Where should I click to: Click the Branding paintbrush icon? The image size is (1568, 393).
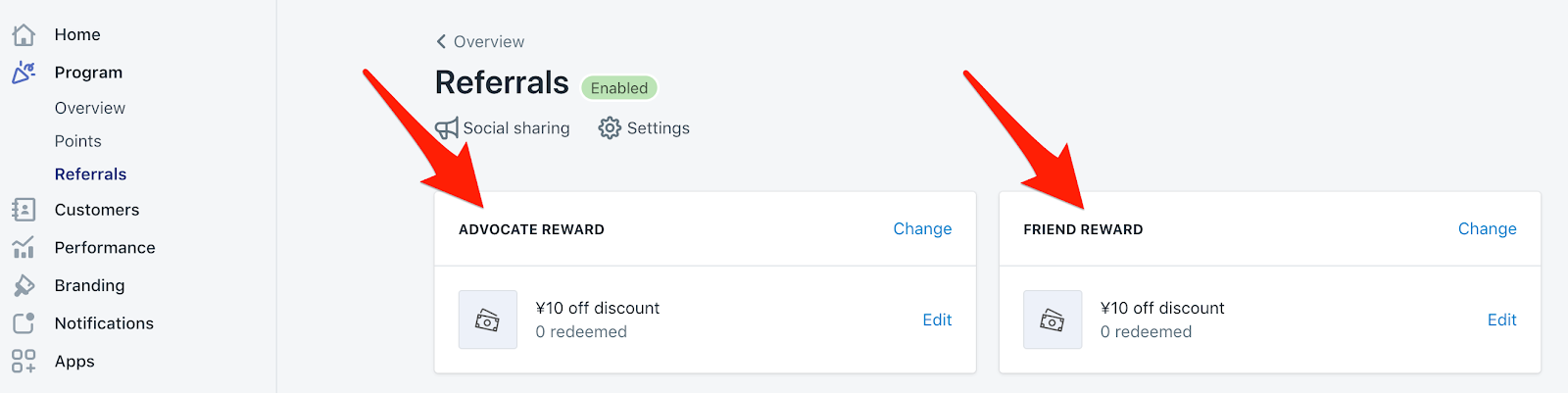click(24, 285)
